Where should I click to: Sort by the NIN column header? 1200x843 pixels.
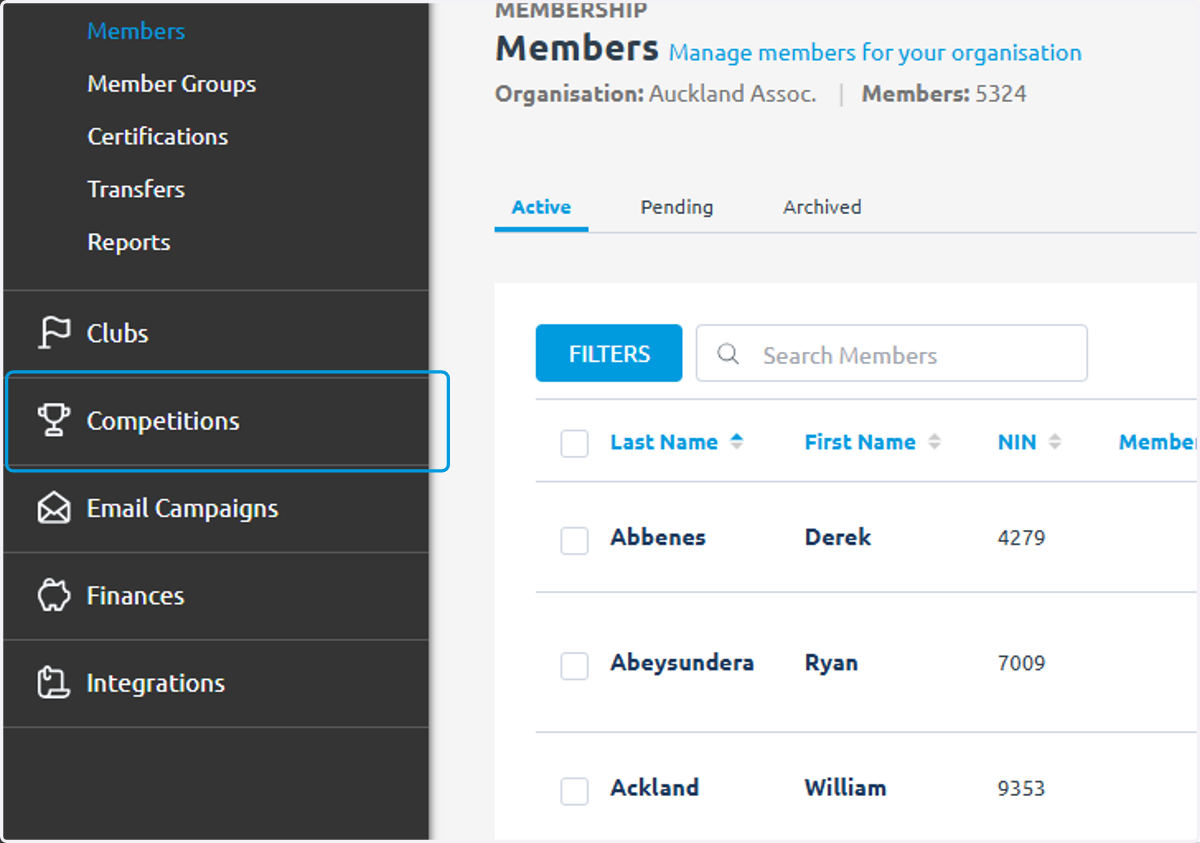pos(1017,442)
